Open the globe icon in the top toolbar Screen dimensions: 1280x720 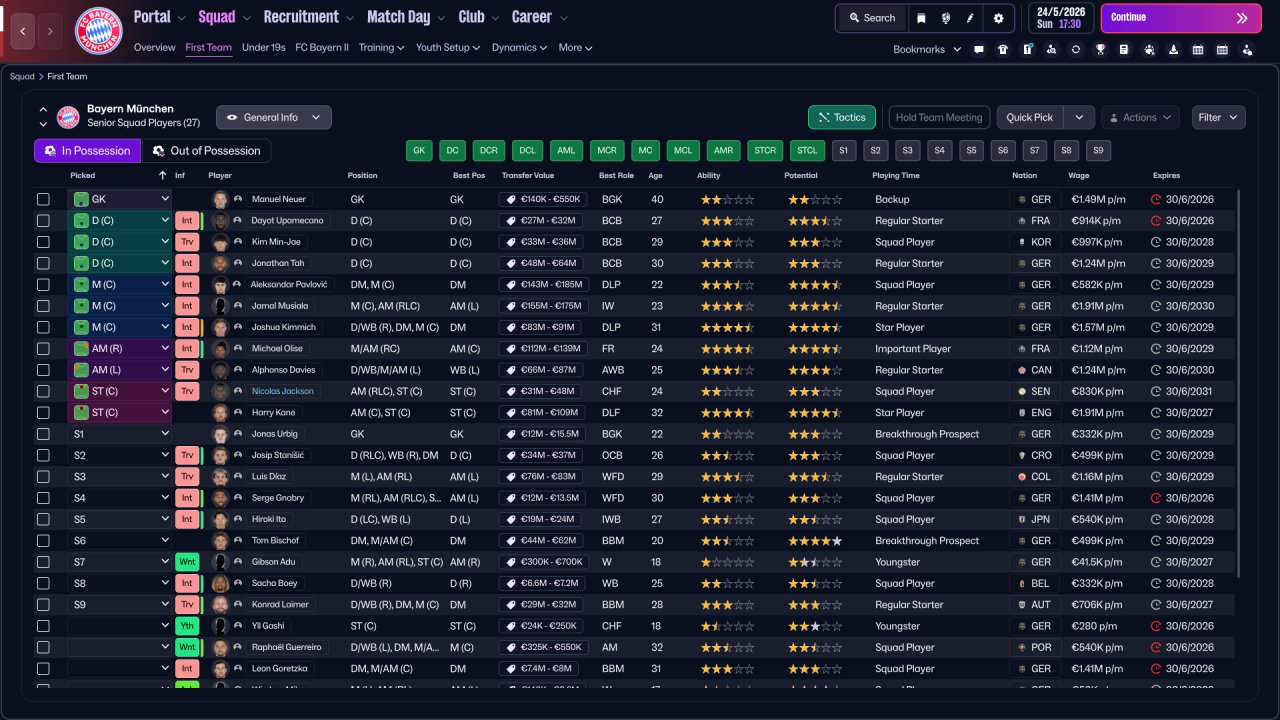coord(945,18)
